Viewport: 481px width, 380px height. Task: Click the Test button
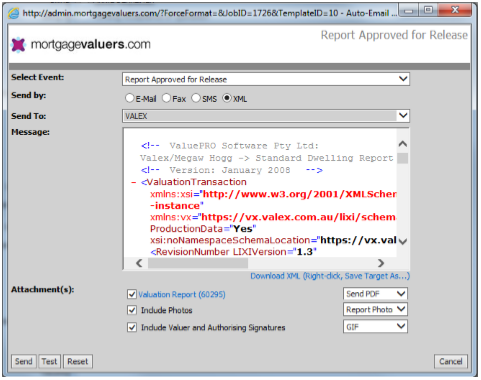click(x=49, y=362)
